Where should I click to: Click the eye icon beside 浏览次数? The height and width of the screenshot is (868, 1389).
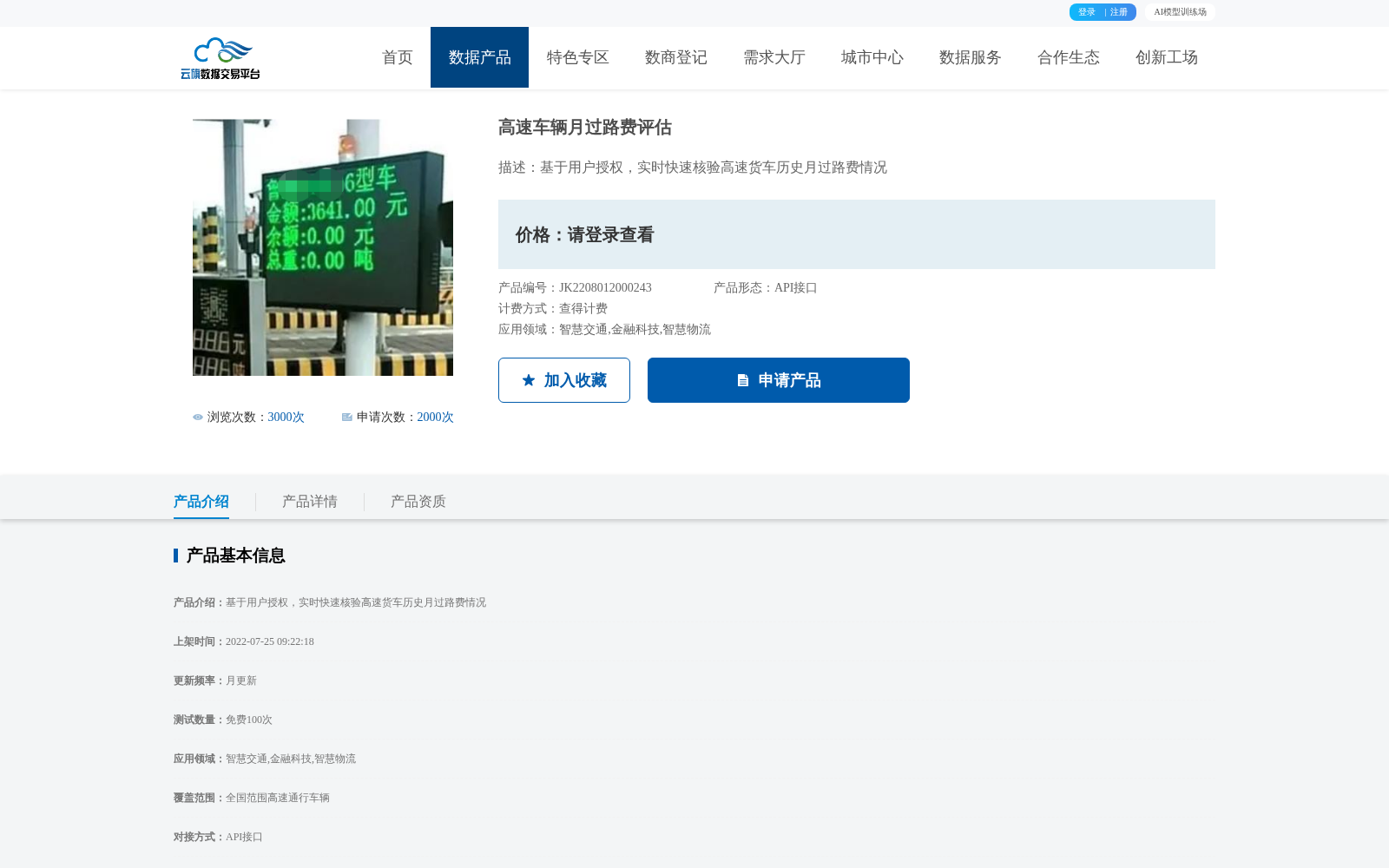(x=198, y=418)
